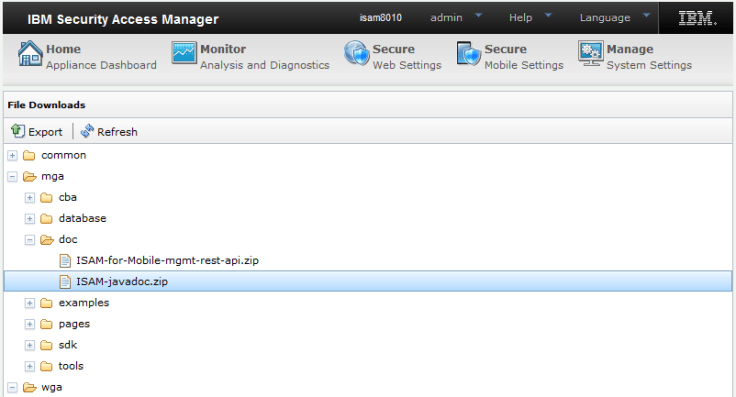Click ISAM-for-Mobile-mgmt-rest-api.zip file icon
Screen dimensions: 736x397
pos(65,260)
